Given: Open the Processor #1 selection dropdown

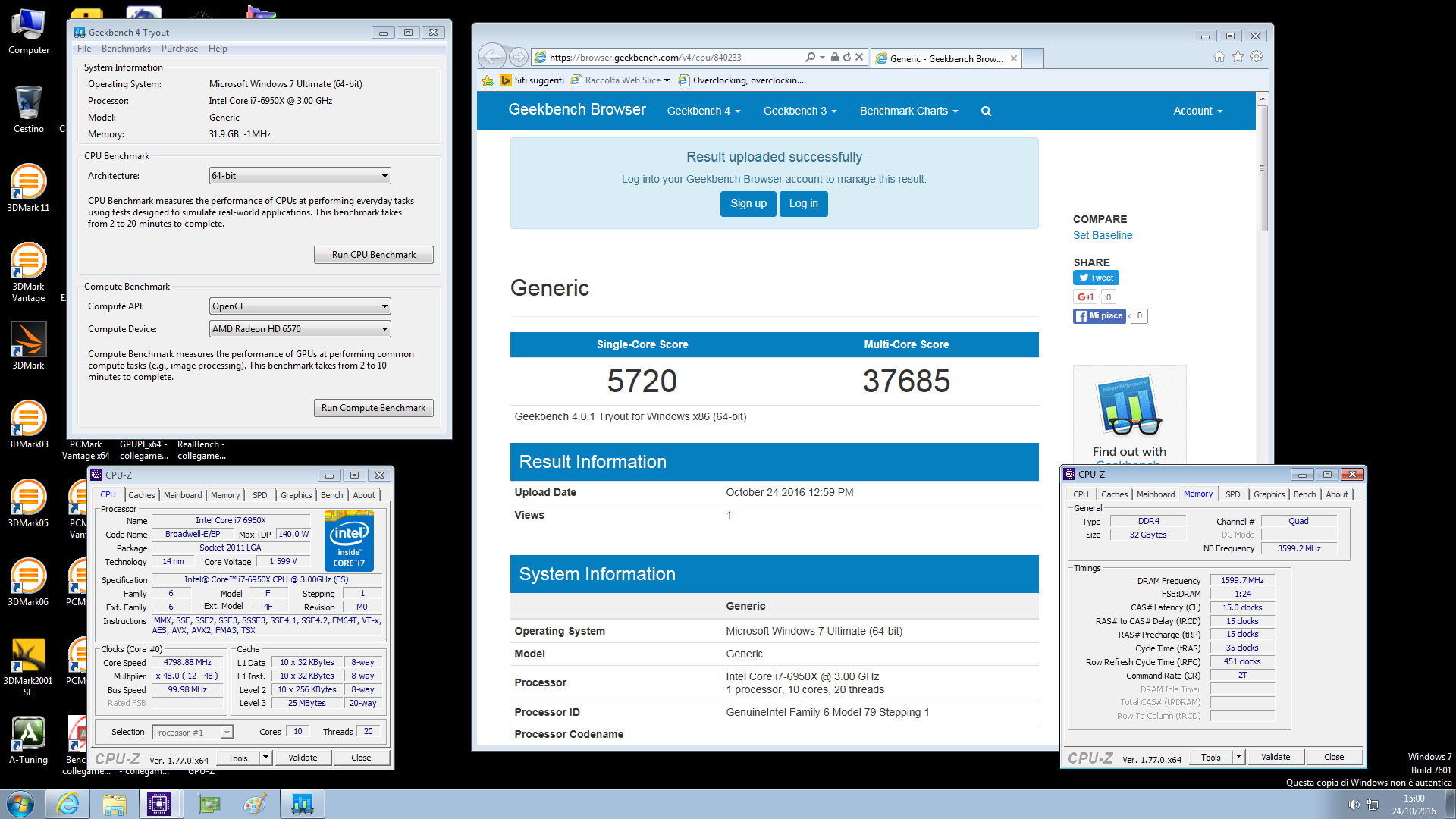Looking at the screenshot, I should (193, 733).
